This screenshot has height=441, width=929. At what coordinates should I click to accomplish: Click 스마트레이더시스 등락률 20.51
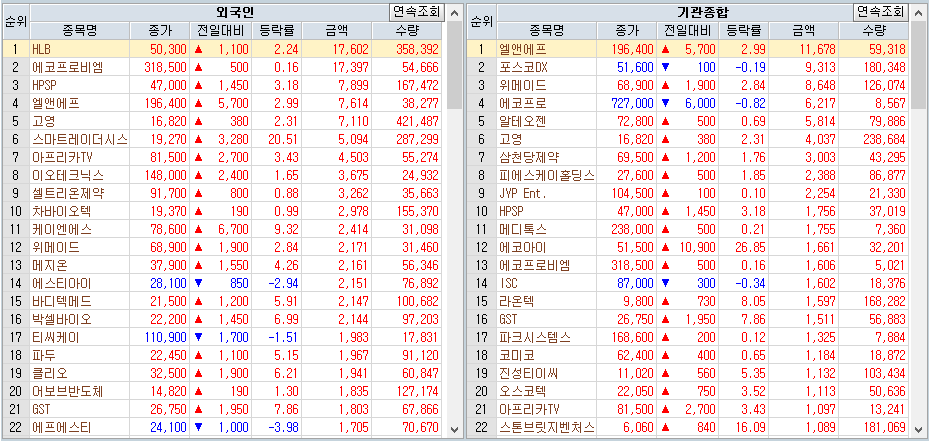[x=284, y=139]
